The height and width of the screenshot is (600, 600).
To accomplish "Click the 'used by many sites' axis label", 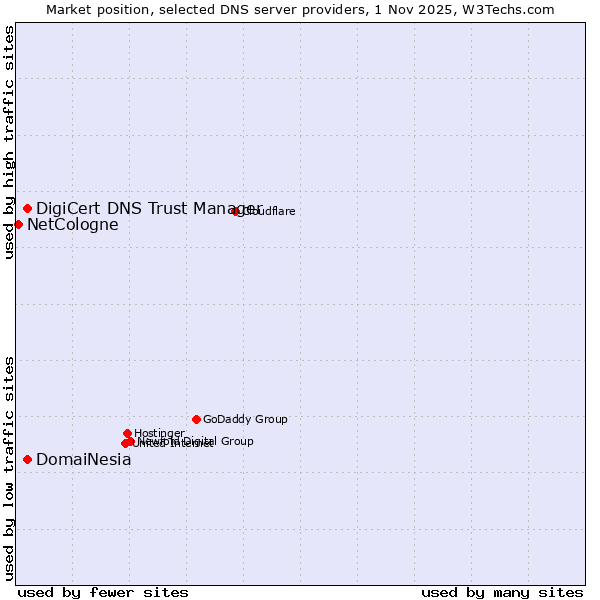I will (x=502, y=592).
